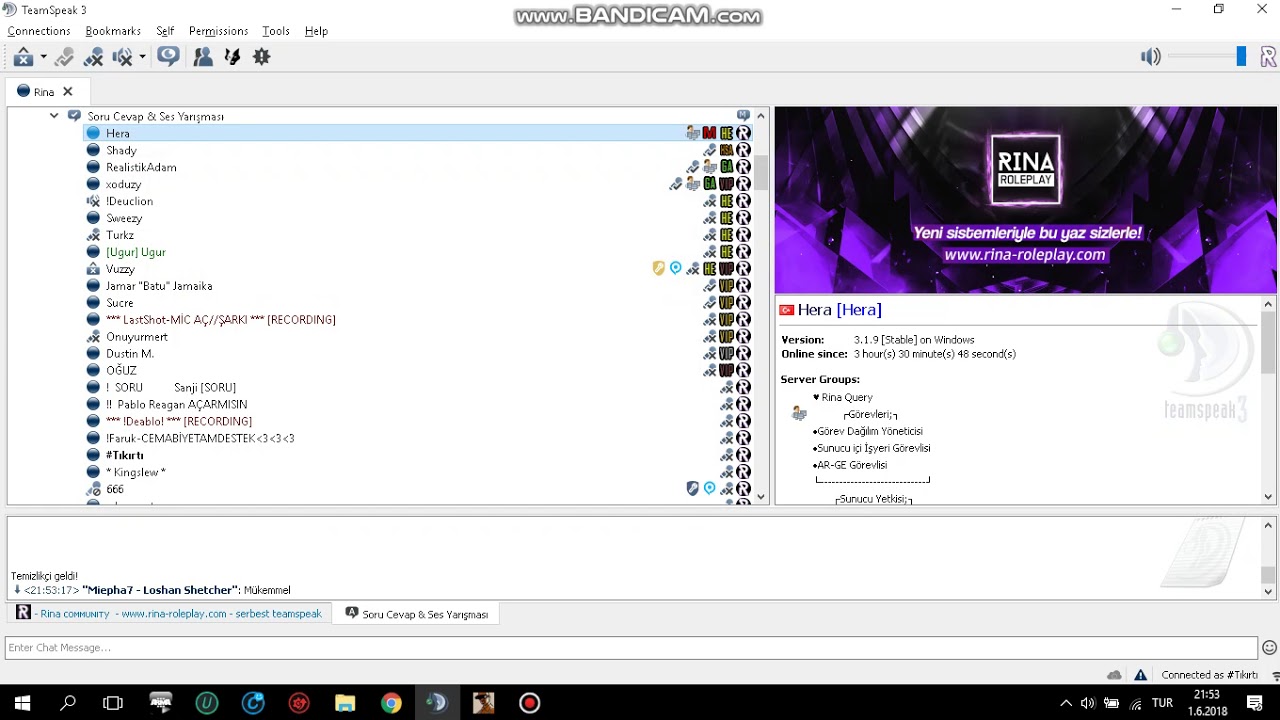Click the speaker status icon beside Turkz

point(93,235)
